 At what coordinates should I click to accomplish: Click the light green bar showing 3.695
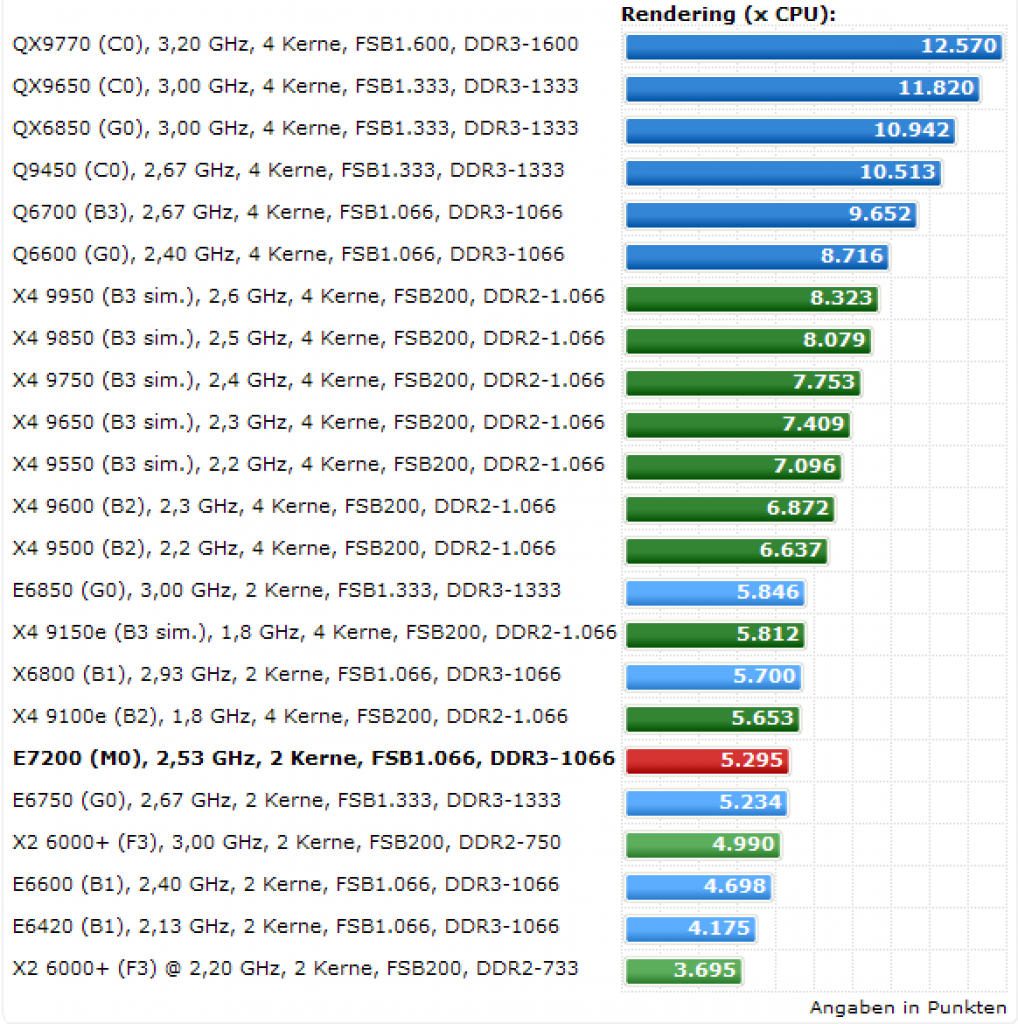684,970
